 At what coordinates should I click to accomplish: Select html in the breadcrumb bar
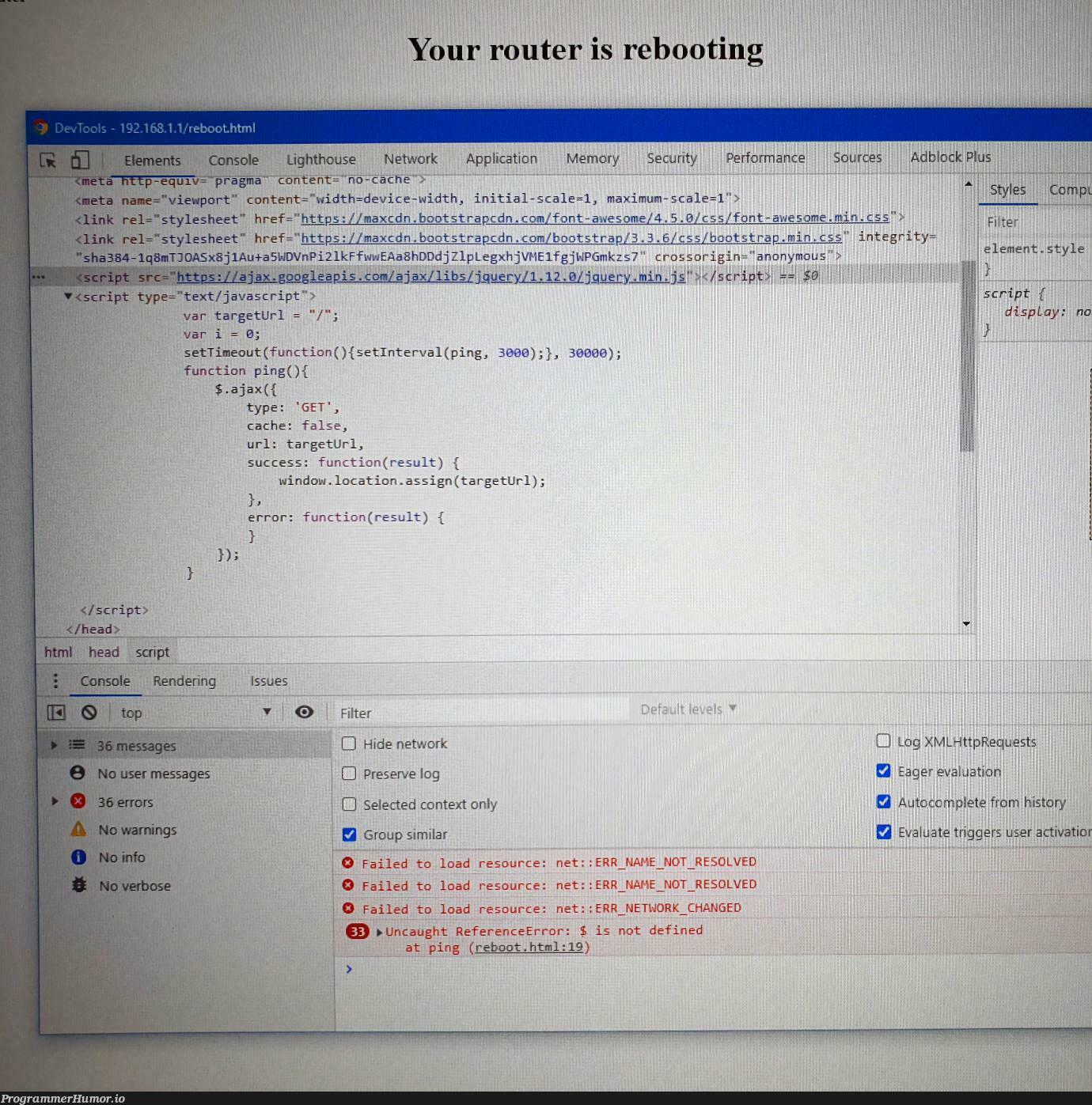[x=58, y=653]
